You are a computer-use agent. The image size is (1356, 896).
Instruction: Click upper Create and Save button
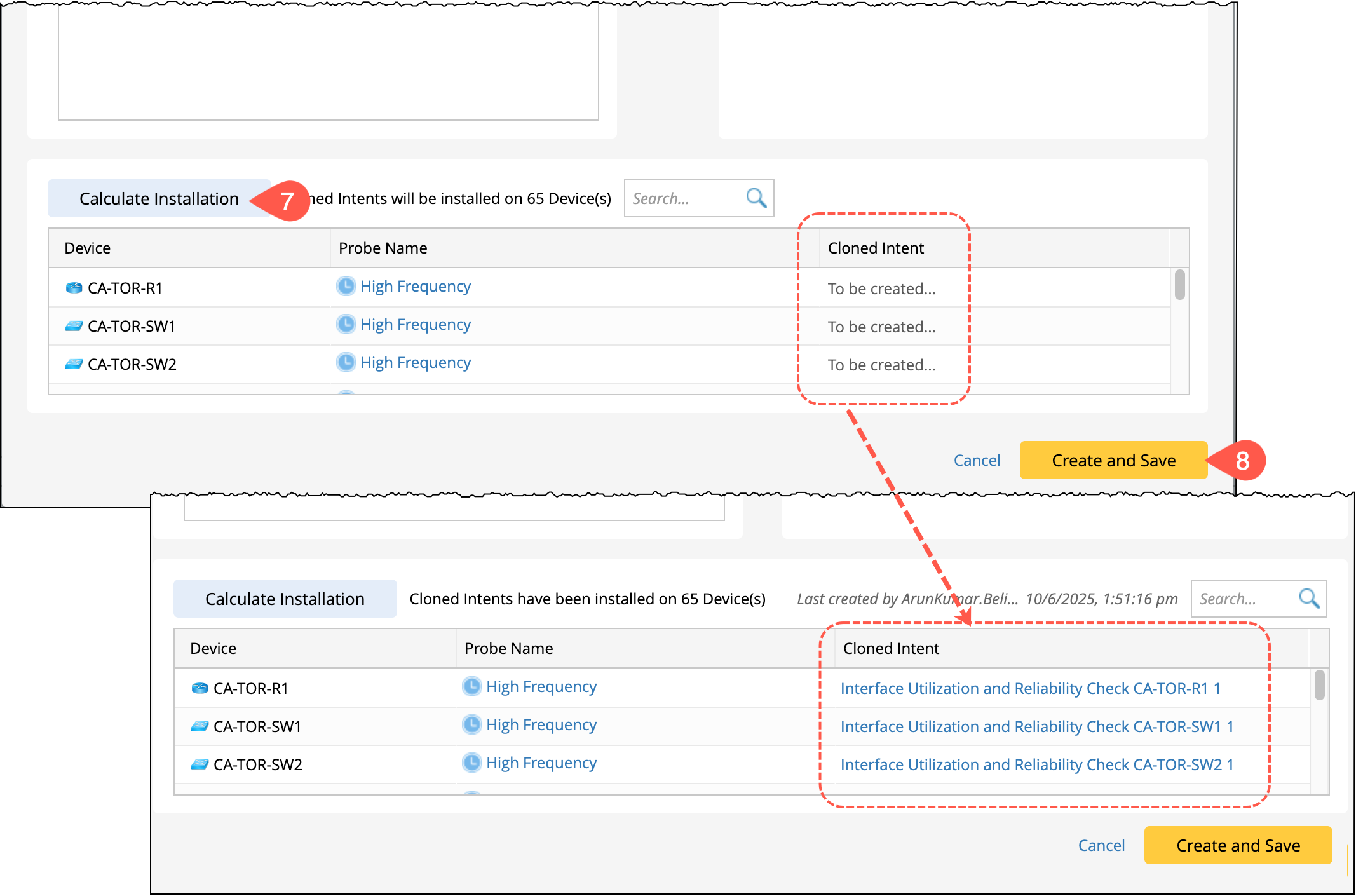[x=1113, y=460]
